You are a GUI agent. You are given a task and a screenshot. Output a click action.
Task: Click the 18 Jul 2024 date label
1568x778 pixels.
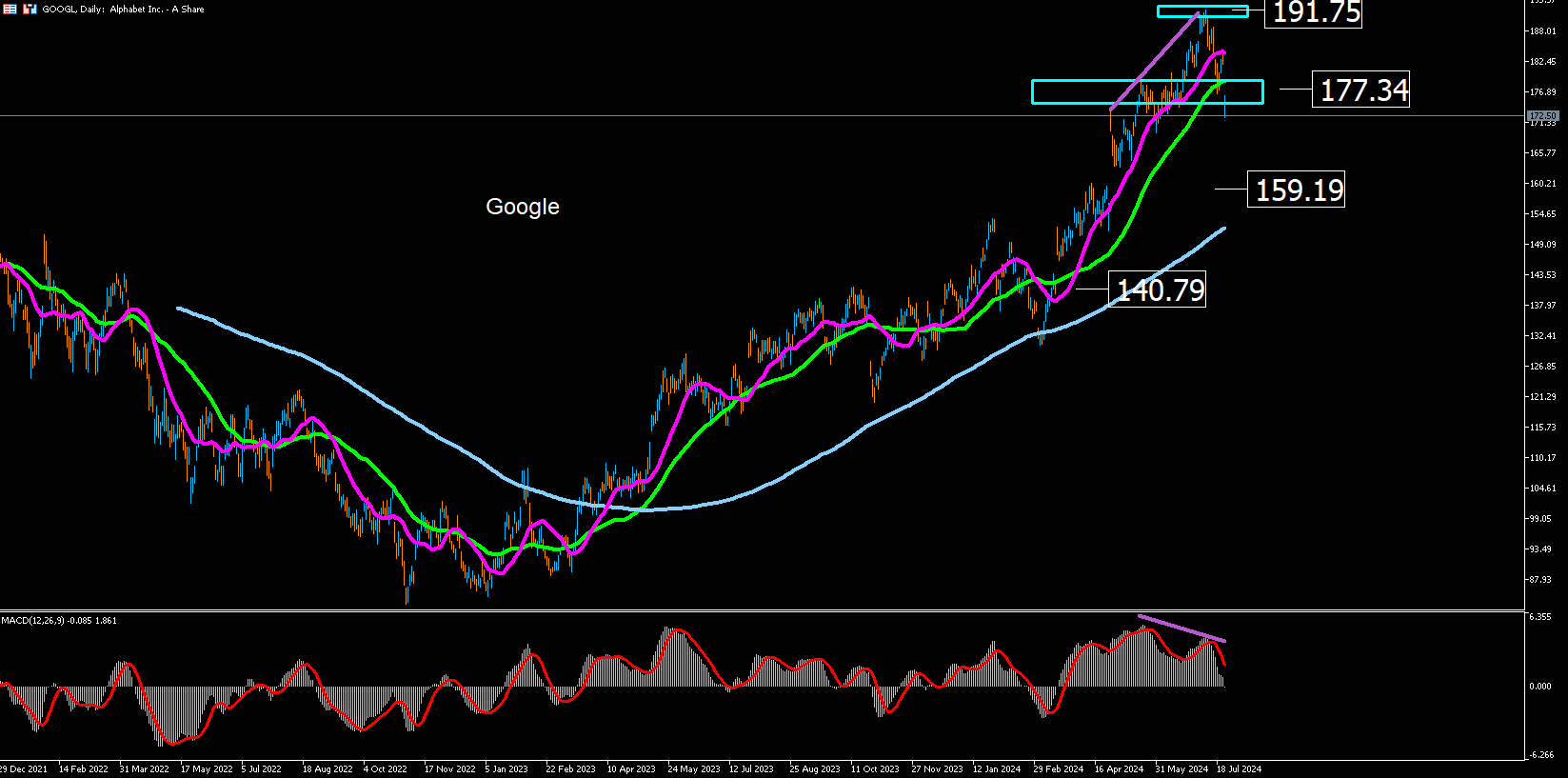tap(1239, 768)
